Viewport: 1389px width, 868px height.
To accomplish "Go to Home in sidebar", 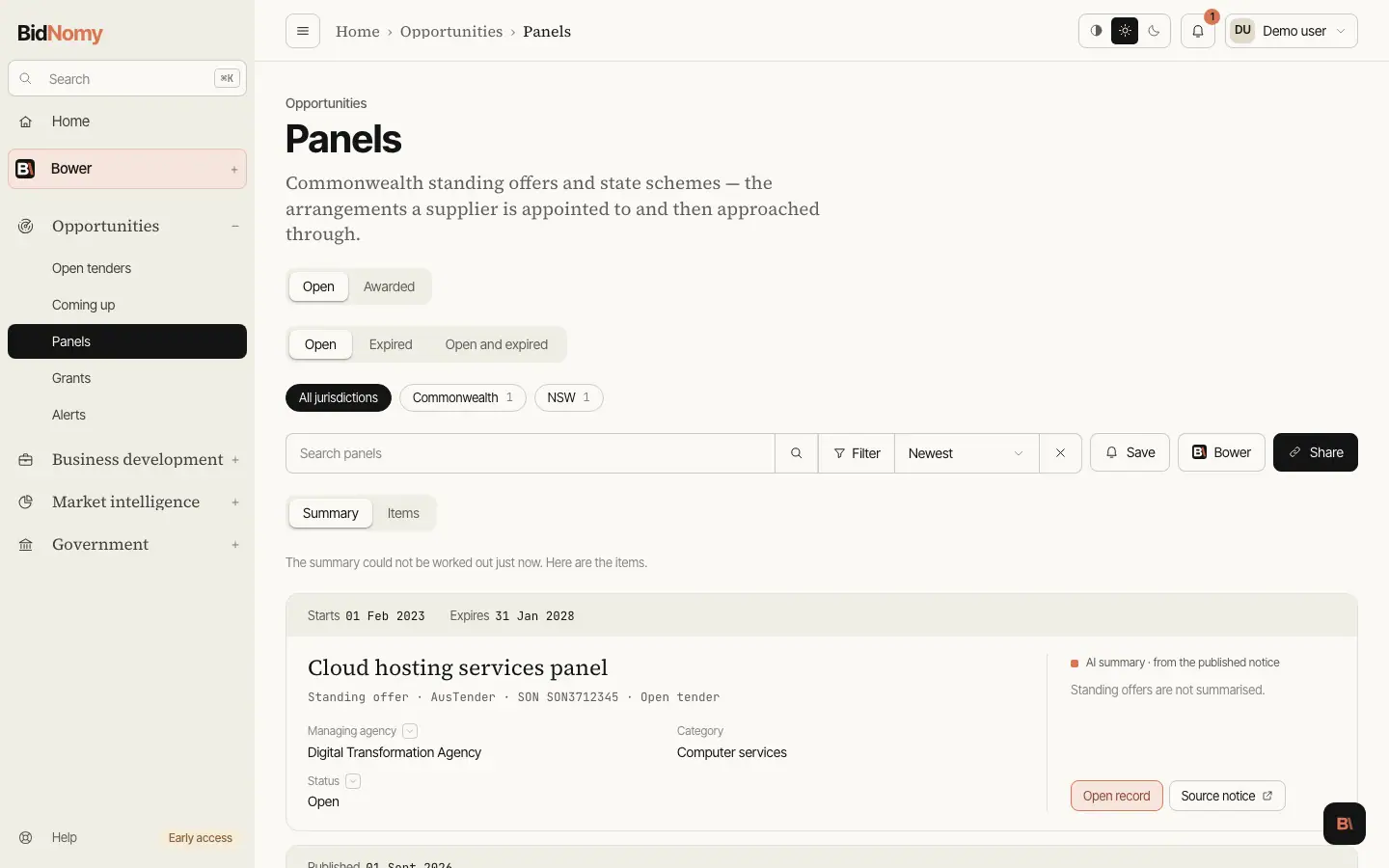I will (x=127, y=122).
